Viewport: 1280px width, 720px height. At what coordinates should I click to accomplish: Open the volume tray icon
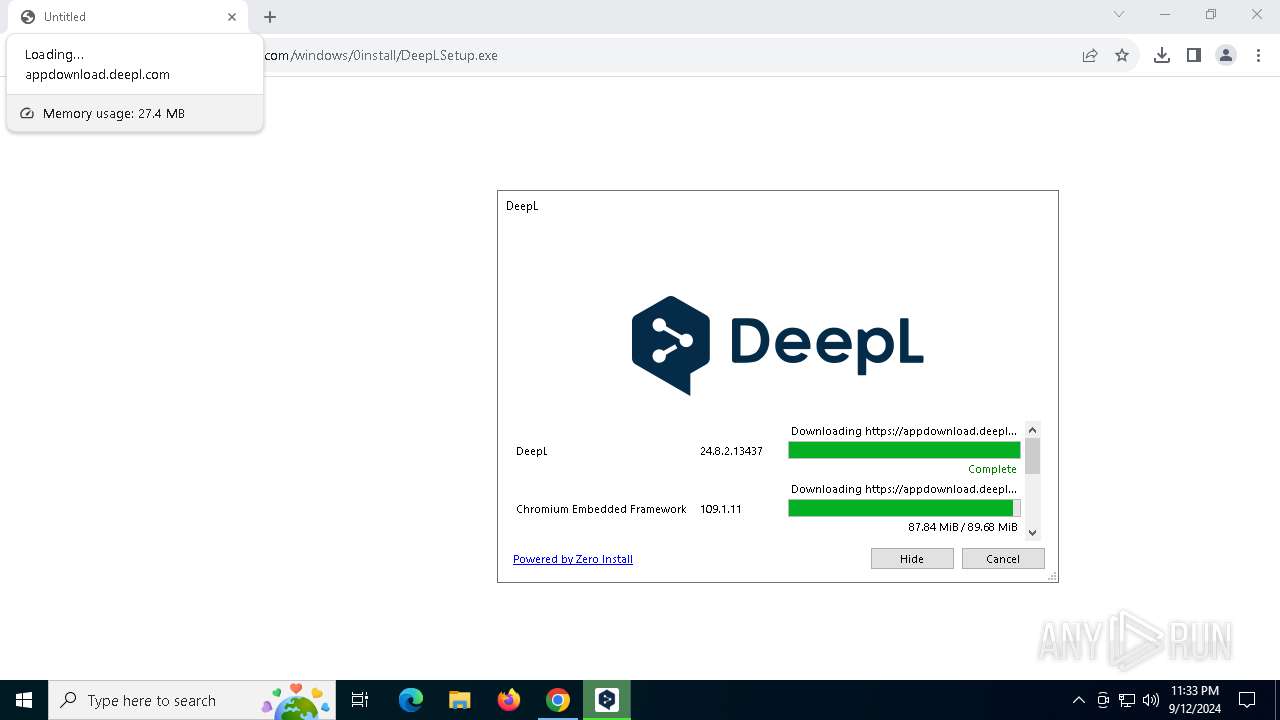1151,700
